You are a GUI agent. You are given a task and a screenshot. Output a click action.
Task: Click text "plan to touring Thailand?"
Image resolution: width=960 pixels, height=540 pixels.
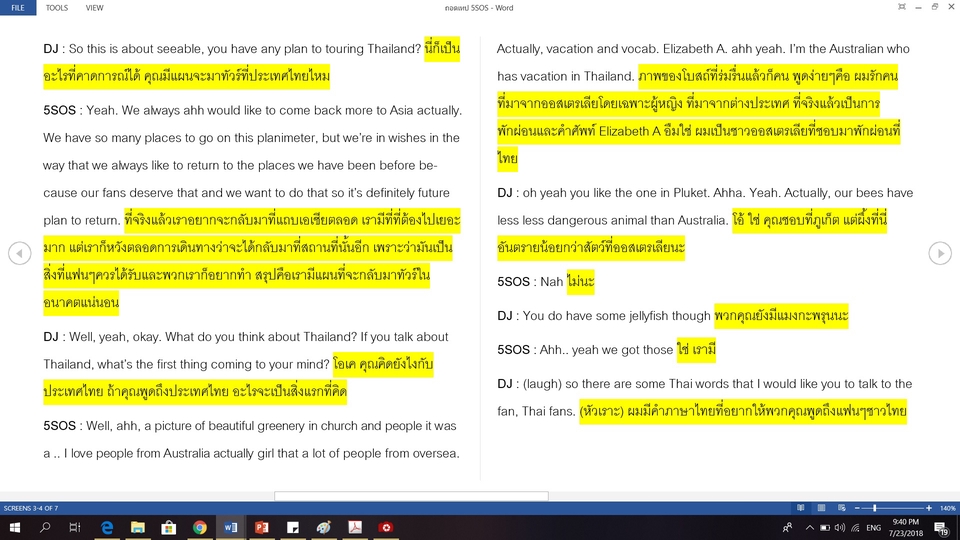[x=351, y=49]
